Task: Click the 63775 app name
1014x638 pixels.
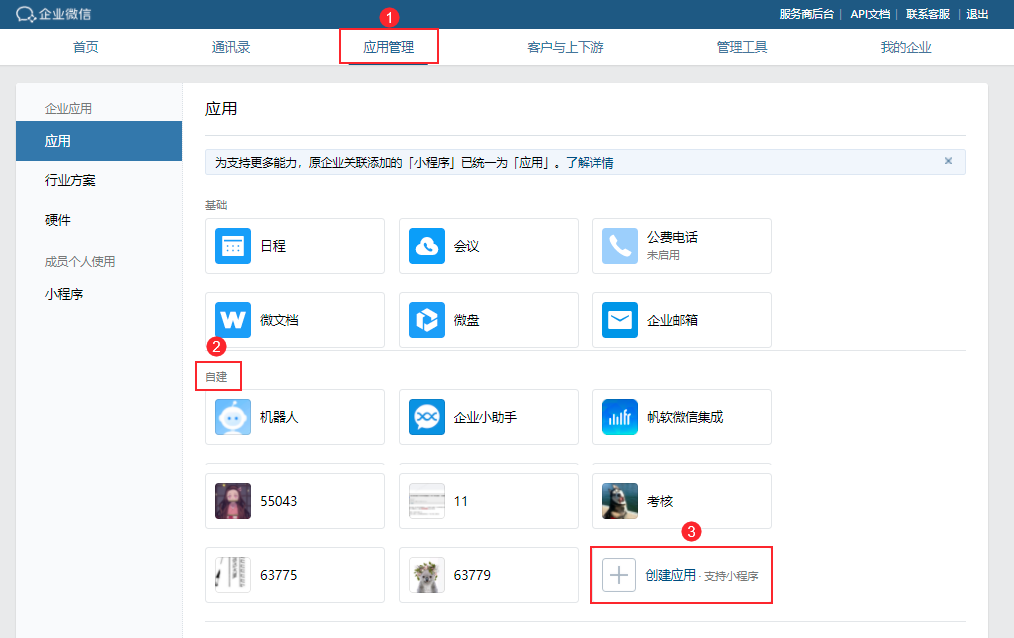Action: point(279,575)
